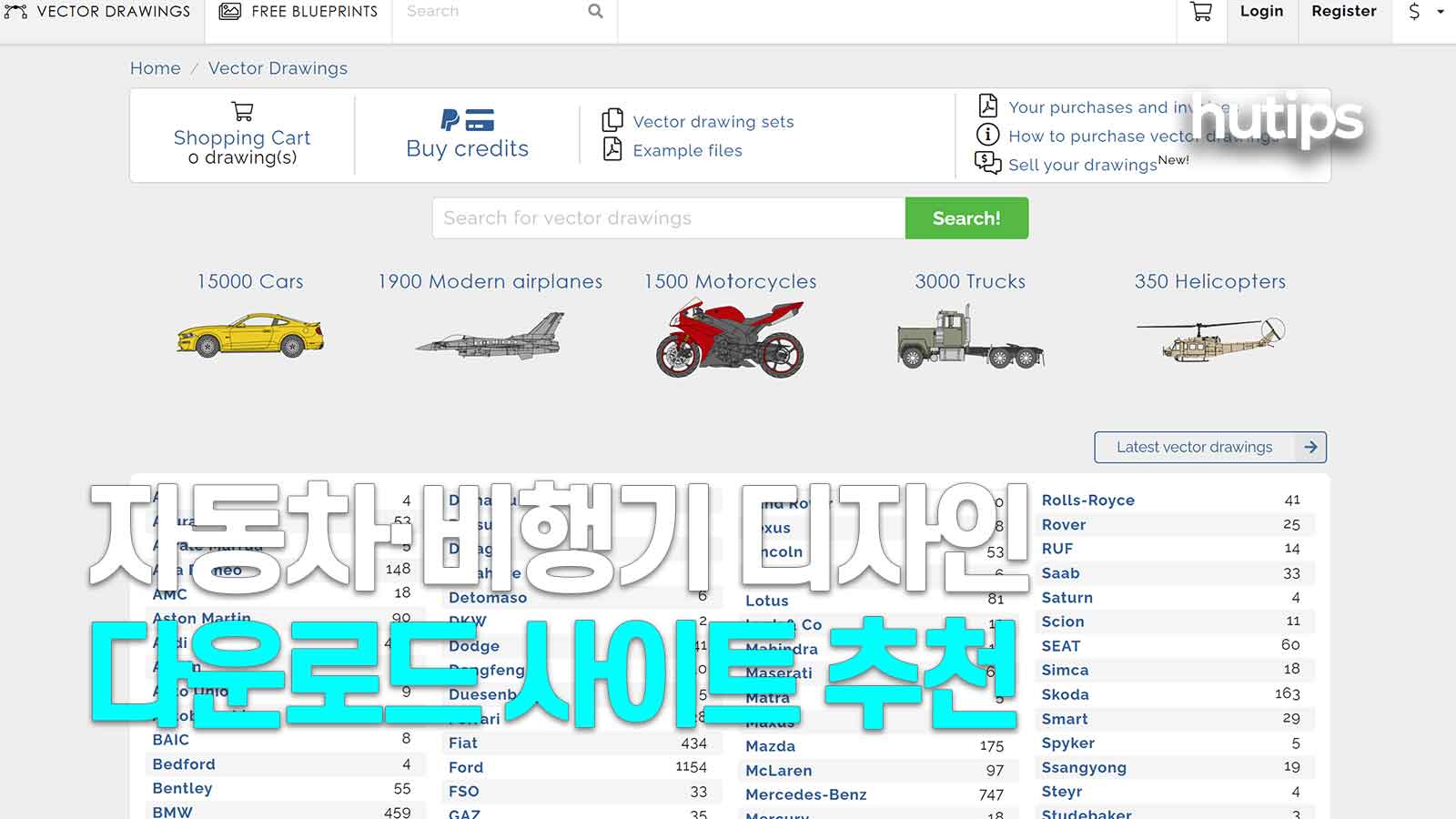
Task: Open the 1900 Modern airplanes category
Action: click(490, 282)
